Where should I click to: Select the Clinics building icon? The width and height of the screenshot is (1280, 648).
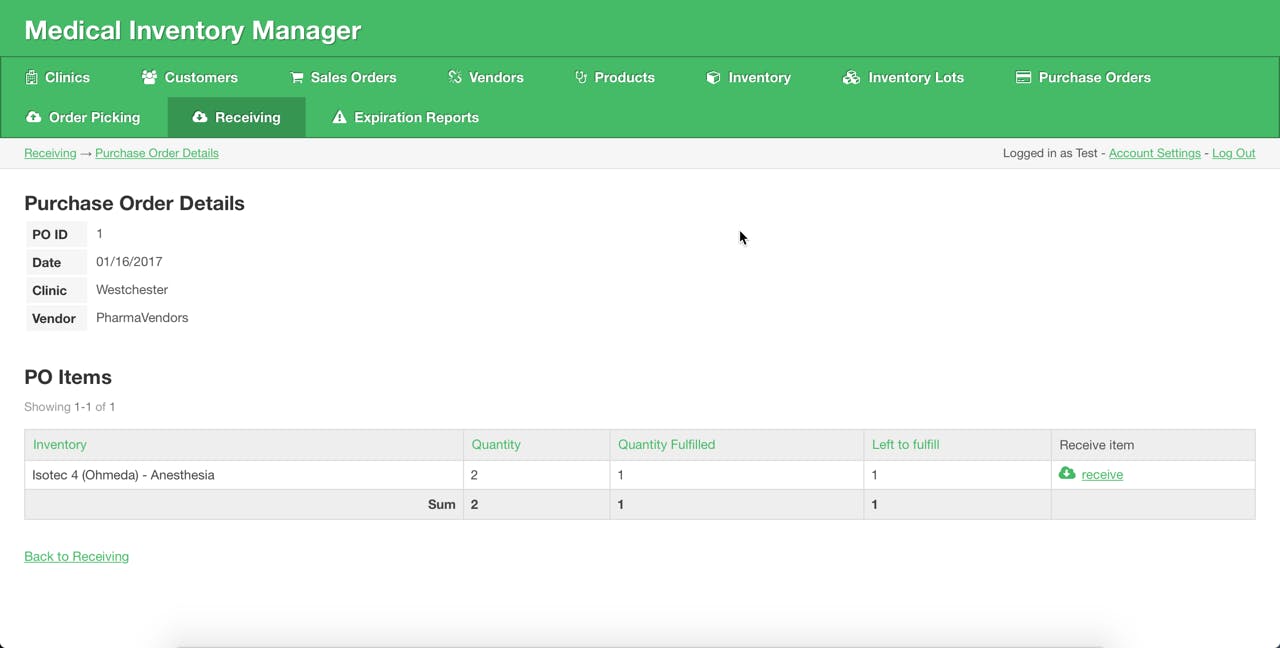coord(31,77)
